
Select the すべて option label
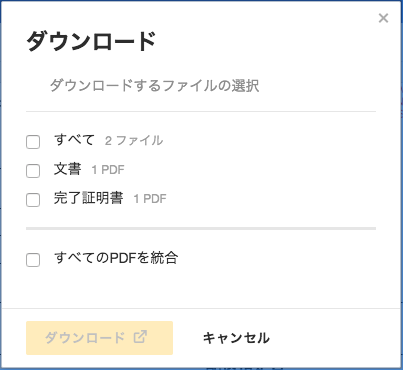pyautogui.click(x=75, y=140)
